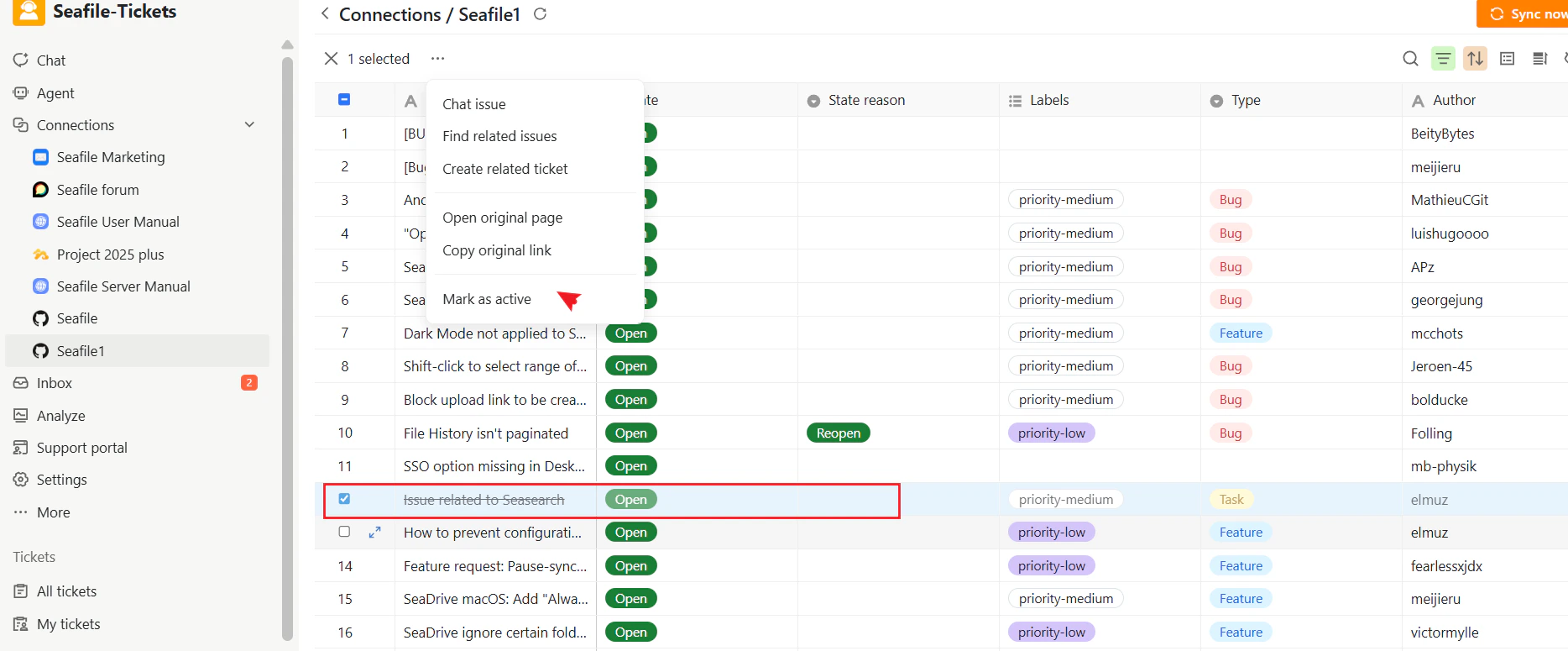Open My tickets
The height and width of the screenshot is (651, 1568).
point(68,624)
